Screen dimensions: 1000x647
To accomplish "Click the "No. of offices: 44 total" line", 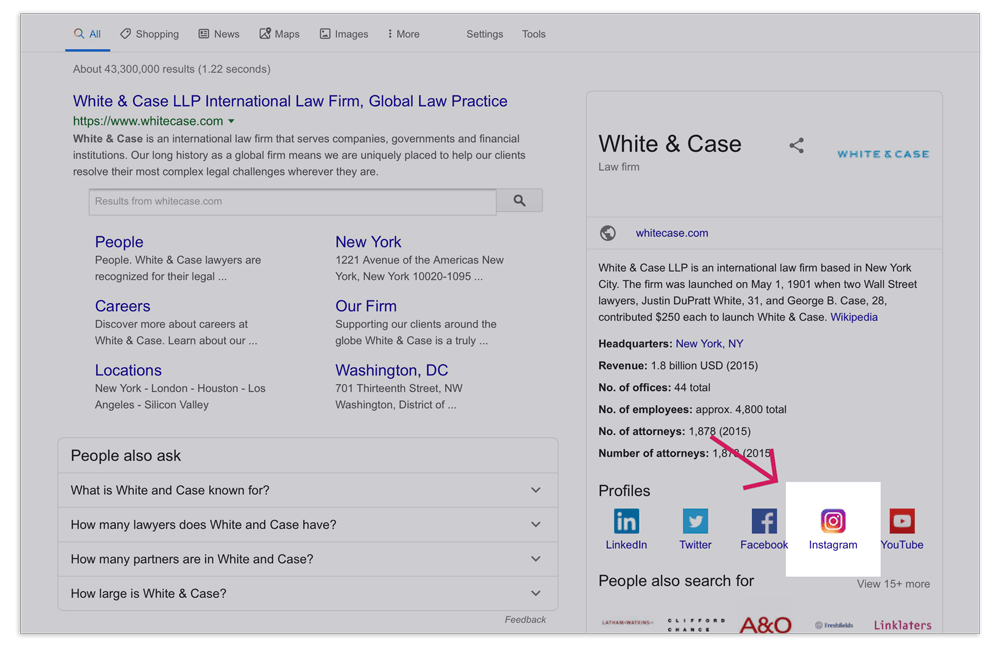I will point(654,387).
